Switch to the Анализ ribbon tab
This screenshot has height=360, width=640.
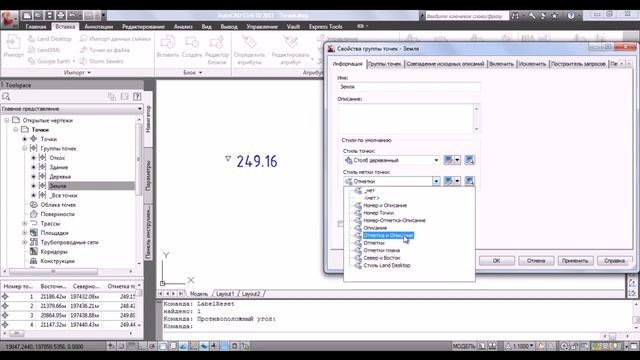183,27
